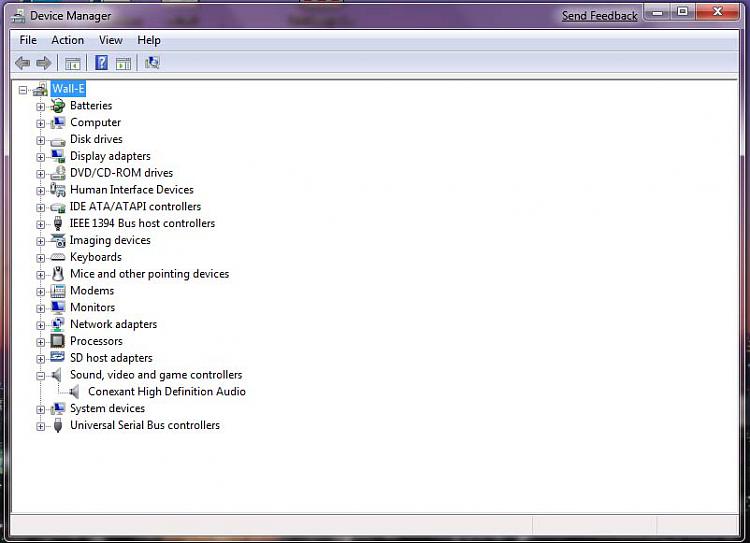Screen dimensions: 750x543
Task: Open the Help menu
Action: [149, 40]
